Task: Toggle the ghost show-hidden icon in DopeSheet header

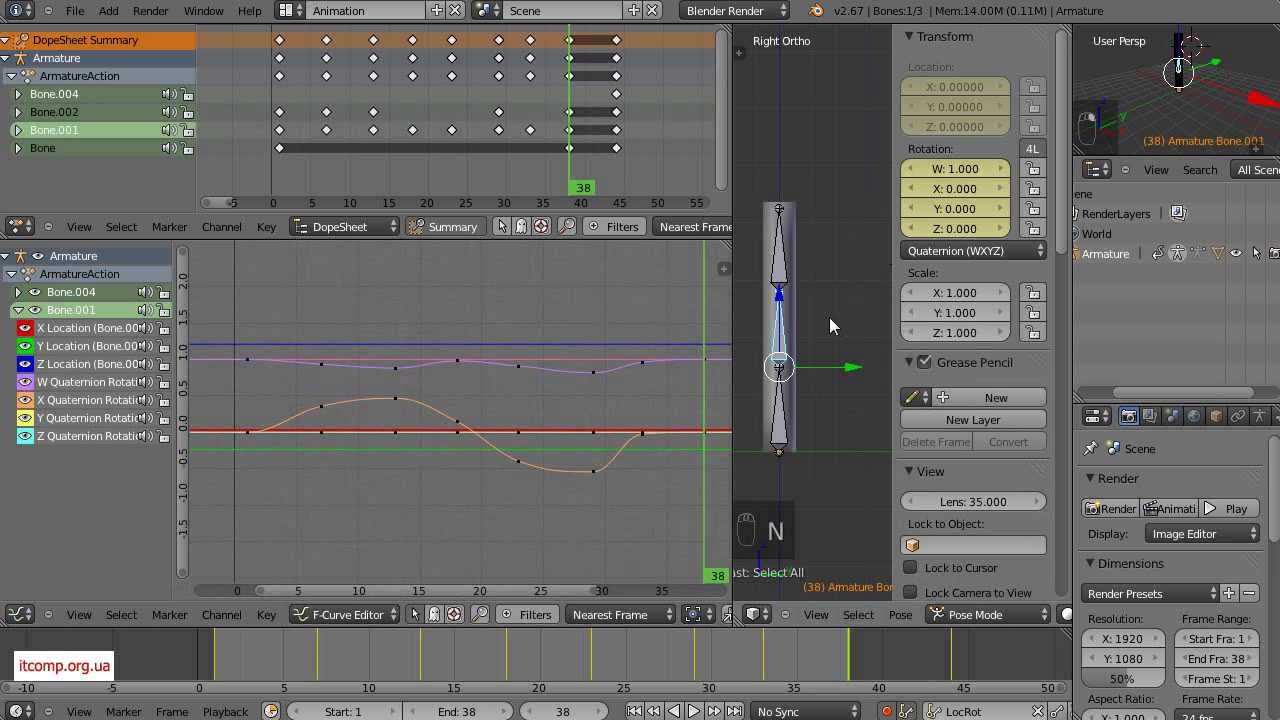Action: pos(521,226)
